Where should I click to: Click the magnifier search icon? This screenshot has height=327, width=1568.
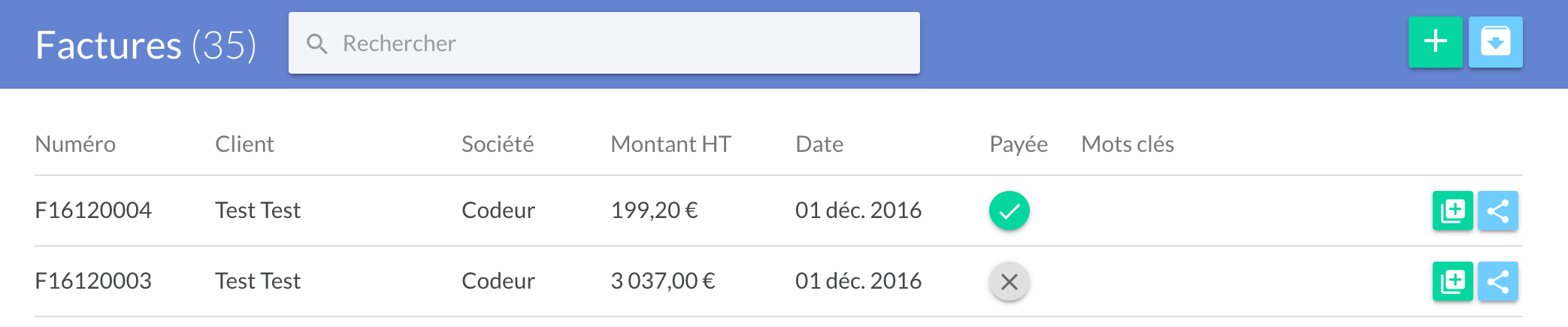(317, 44)
